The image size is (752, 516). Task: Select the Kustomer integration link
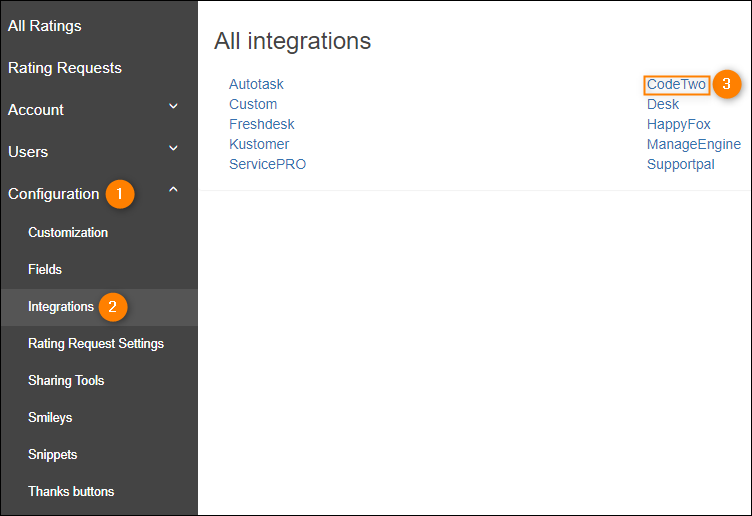point(259,144)
